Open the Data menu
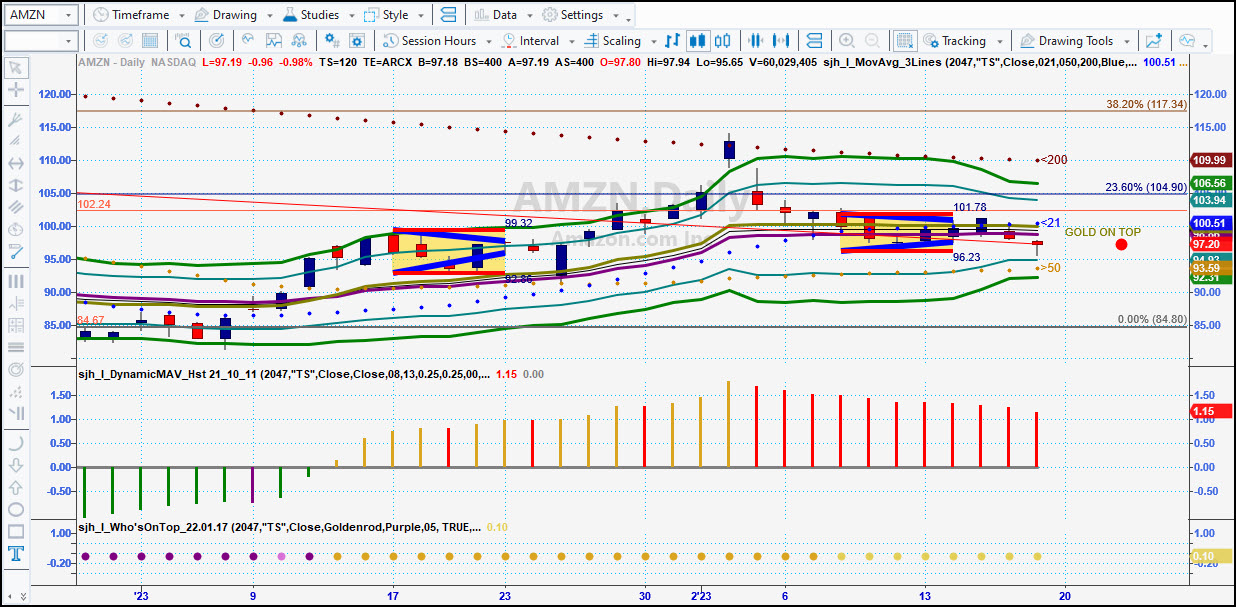The height and width of the screenshot is (607, 1236). coord(502,15)
